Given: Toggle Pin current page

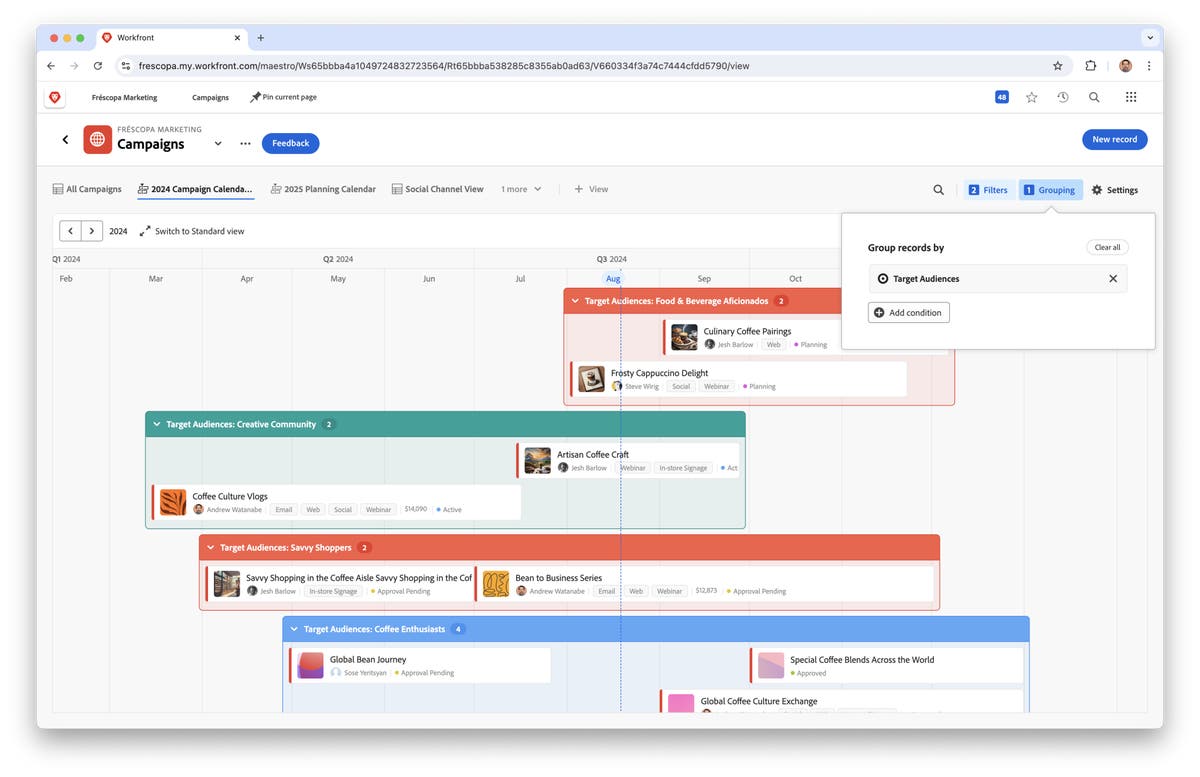Looking at the screenshot, I should (283, 97).
